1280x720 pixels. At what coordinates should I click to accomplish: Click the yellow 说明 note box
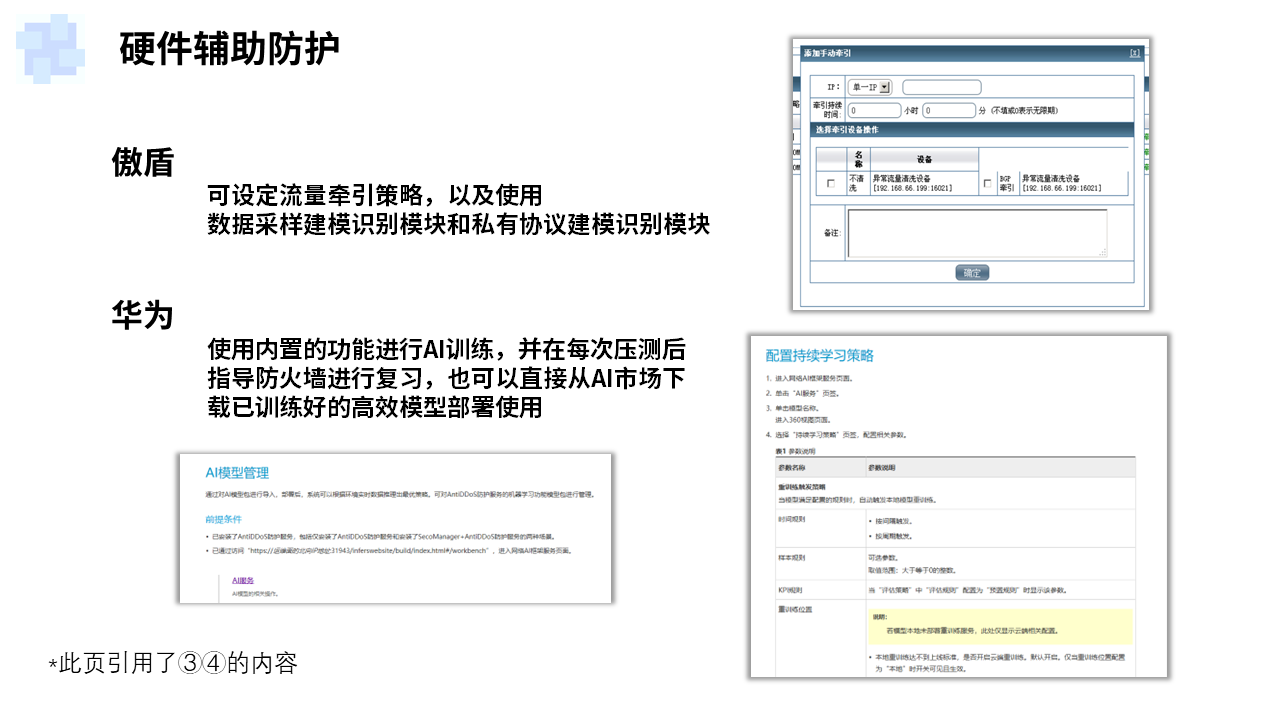1000,625
